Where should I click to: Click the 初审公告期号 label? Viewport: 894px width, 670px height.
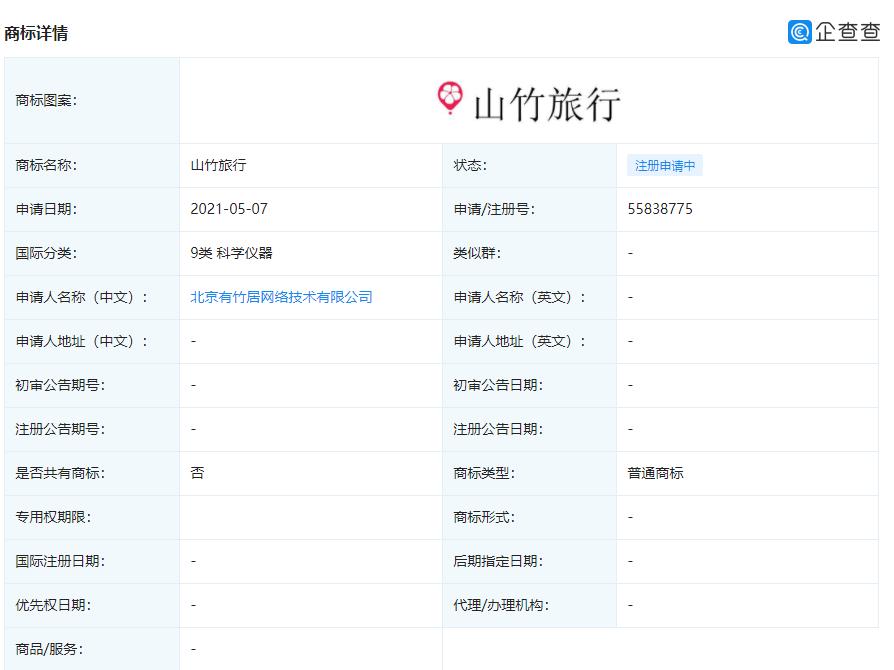[x=60, y=385]
